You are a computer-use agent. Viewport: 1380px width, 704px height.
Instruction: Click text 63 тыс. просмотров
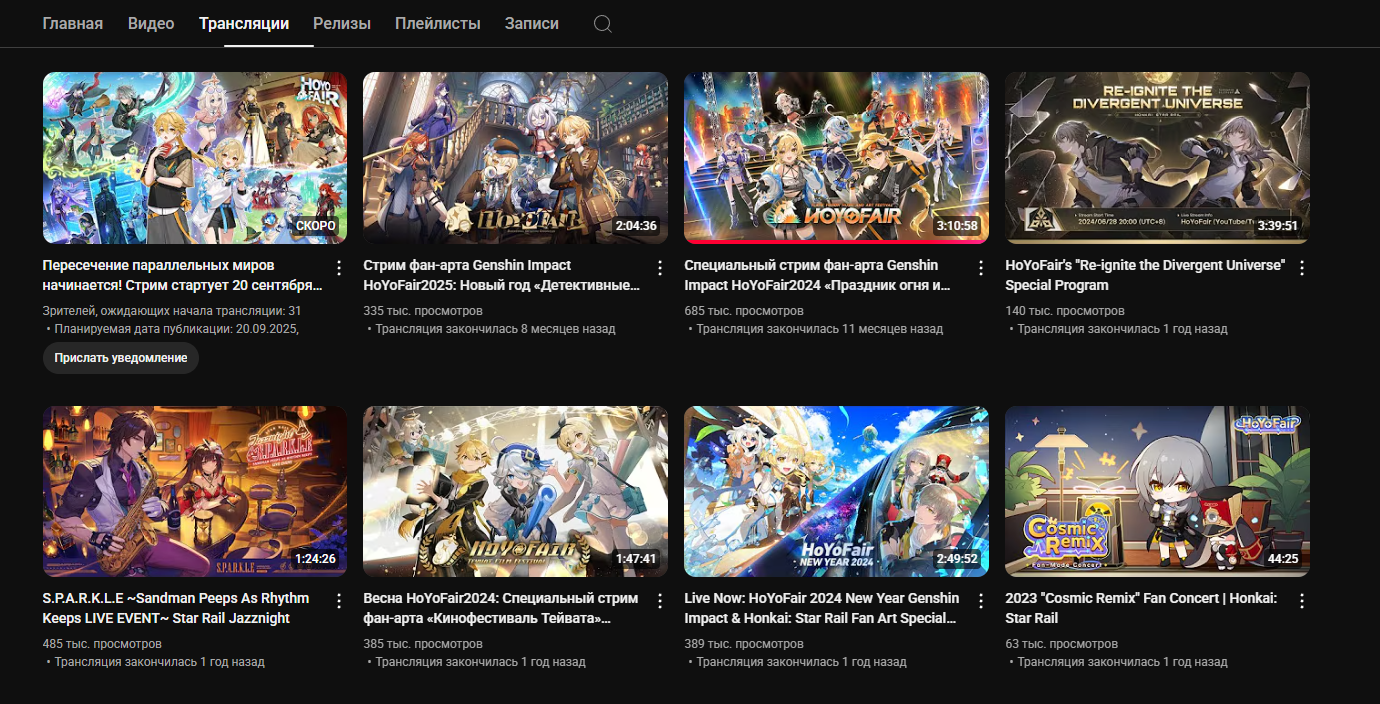[1062, 644]
